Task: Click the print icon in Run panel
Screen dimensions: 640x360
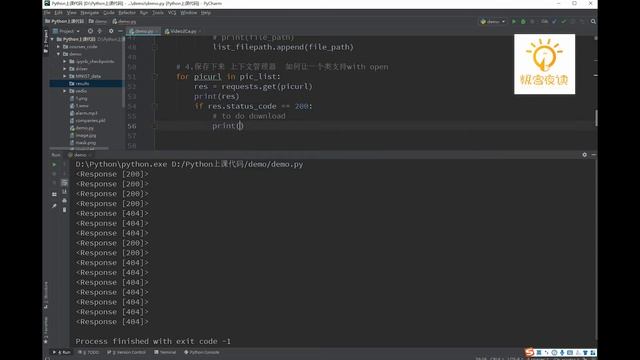Action: click(64, 200)
